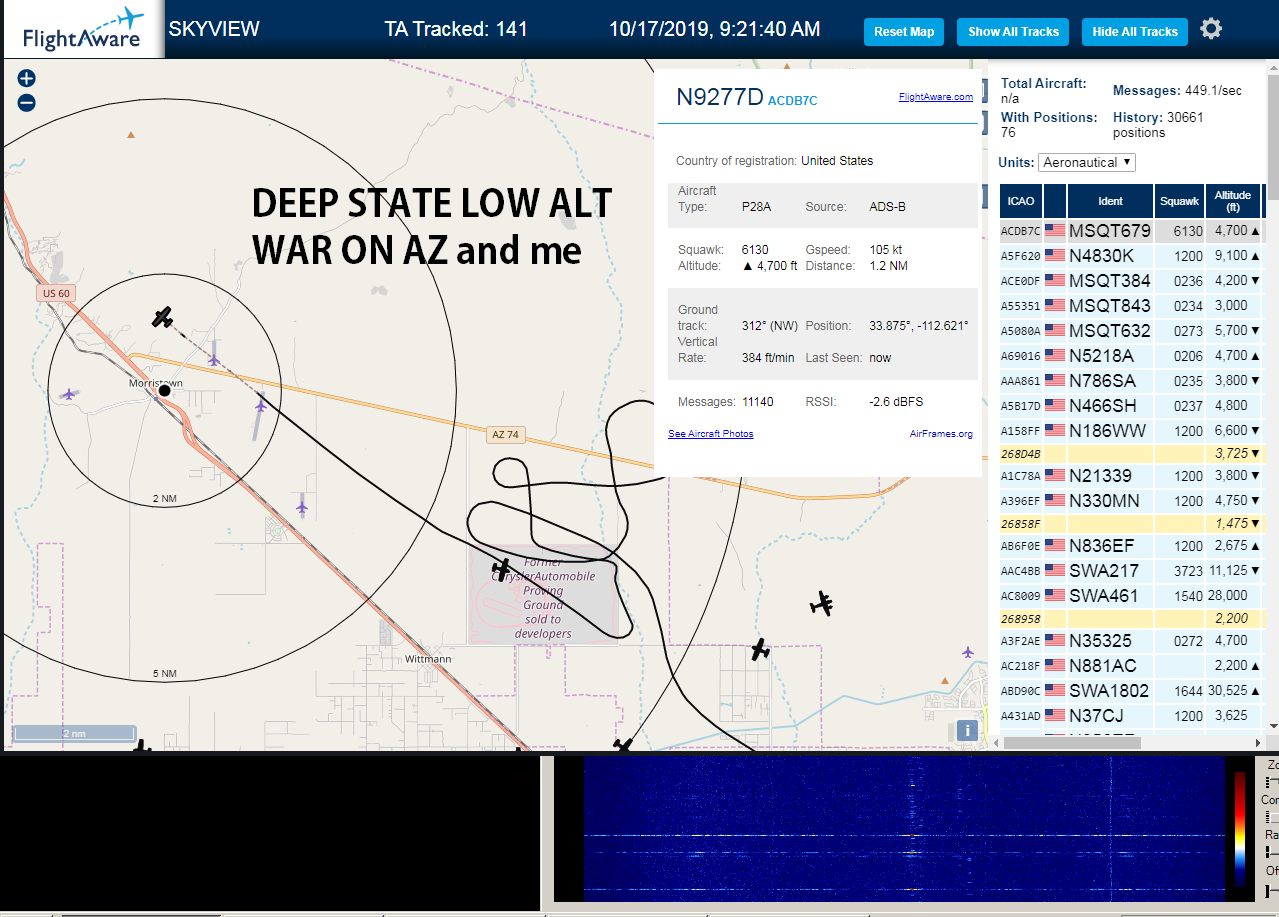Select N4830K row in aircraft table
The image size is (1279, 917).
pyautogui.click(x=1131, y=256)
